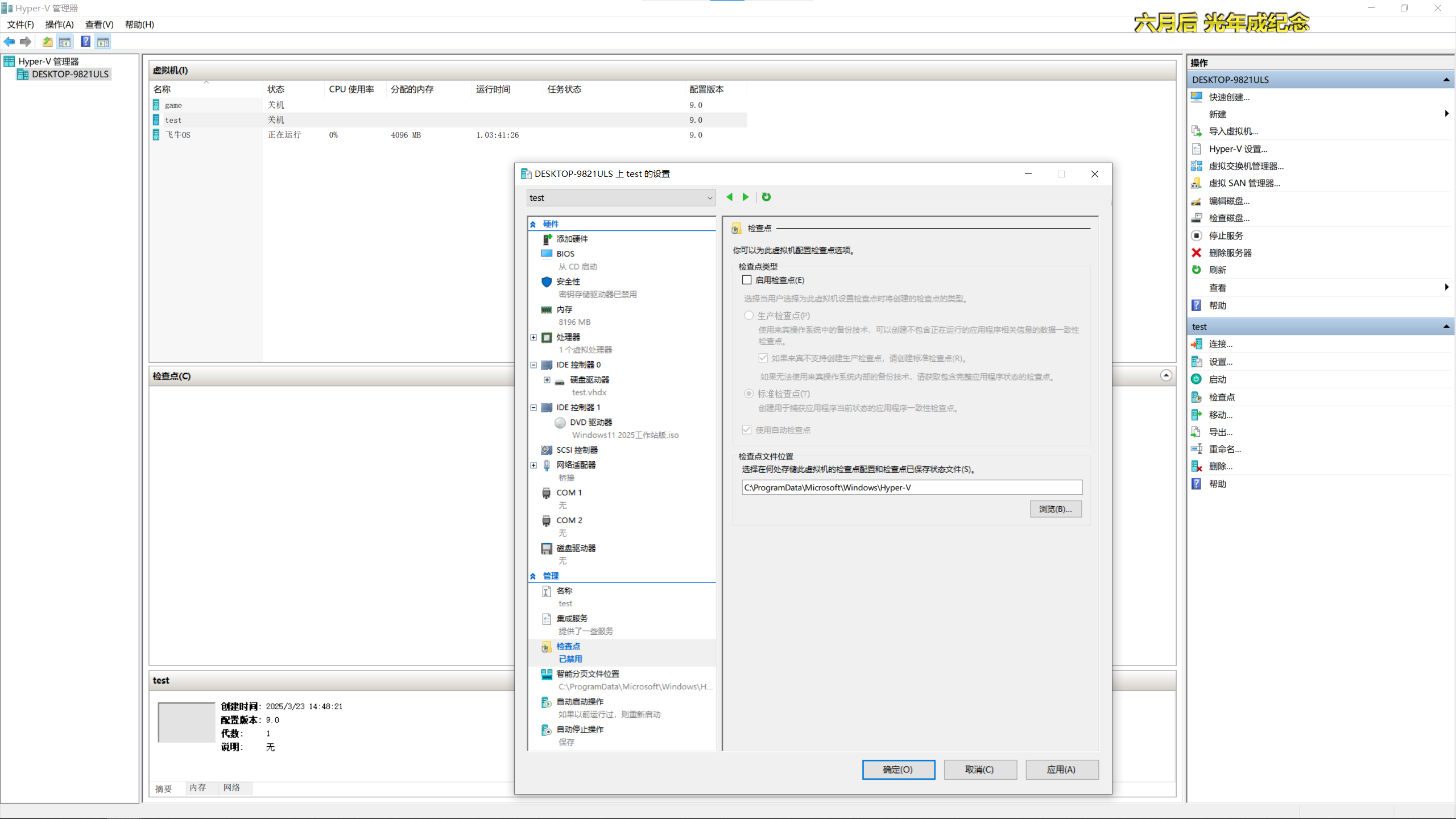Click 删除服务器 red X action

click(1230, 253)
